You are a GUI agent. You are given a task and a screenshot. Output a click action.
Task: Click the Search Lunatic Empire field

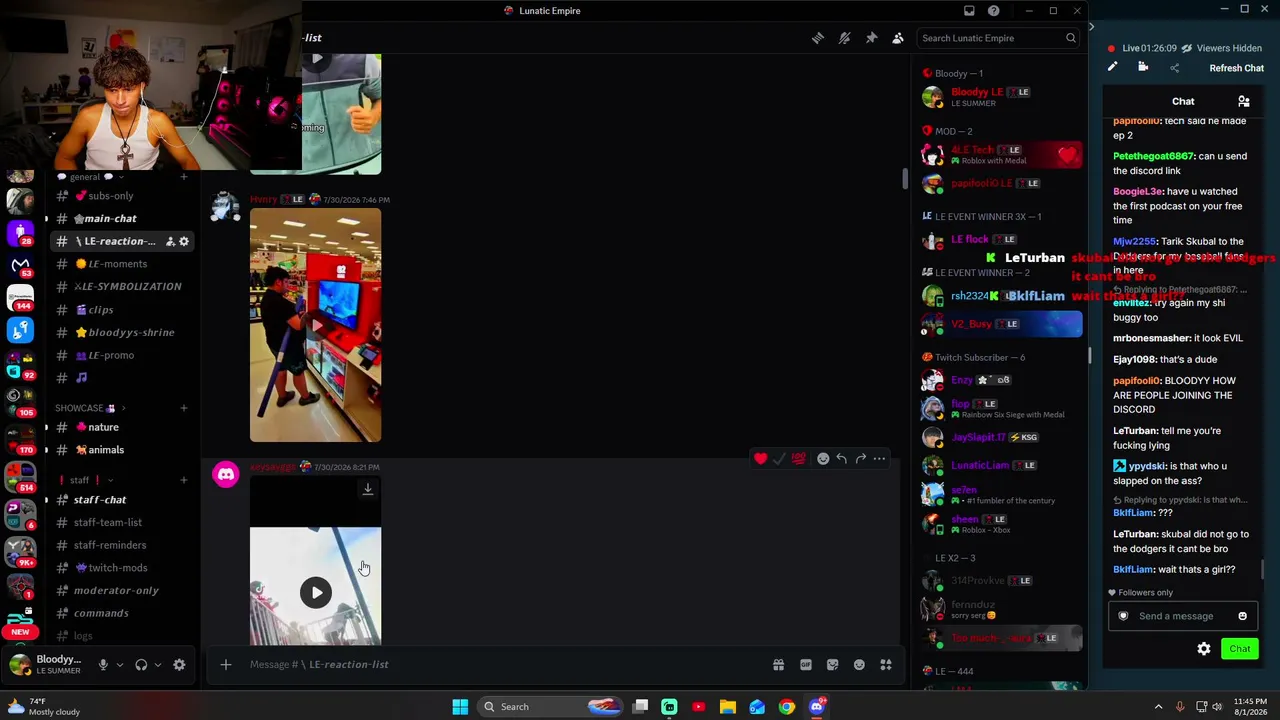998,38
